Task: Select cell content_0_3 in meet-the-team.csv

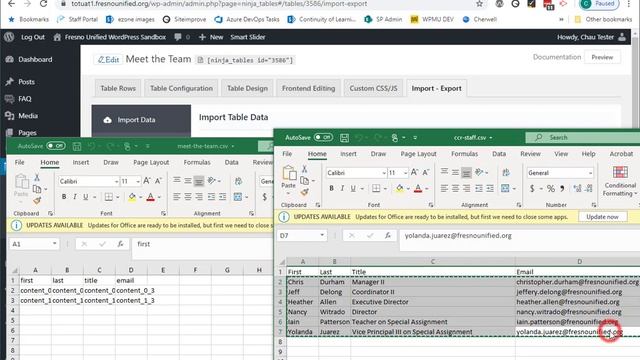Action: click(x=131, y=291)
